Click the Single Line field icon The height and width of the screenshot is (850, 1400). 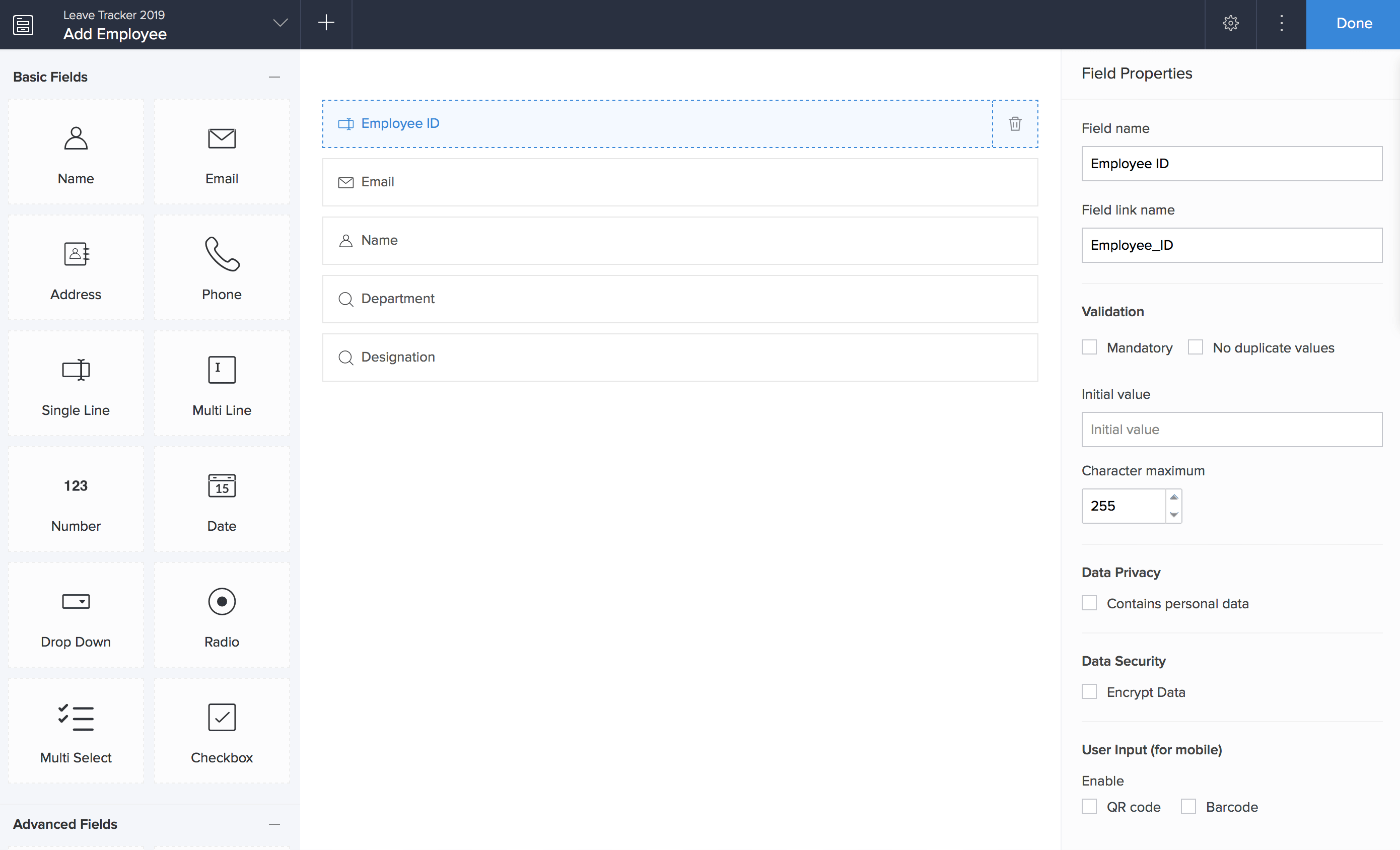click(76, 370)
